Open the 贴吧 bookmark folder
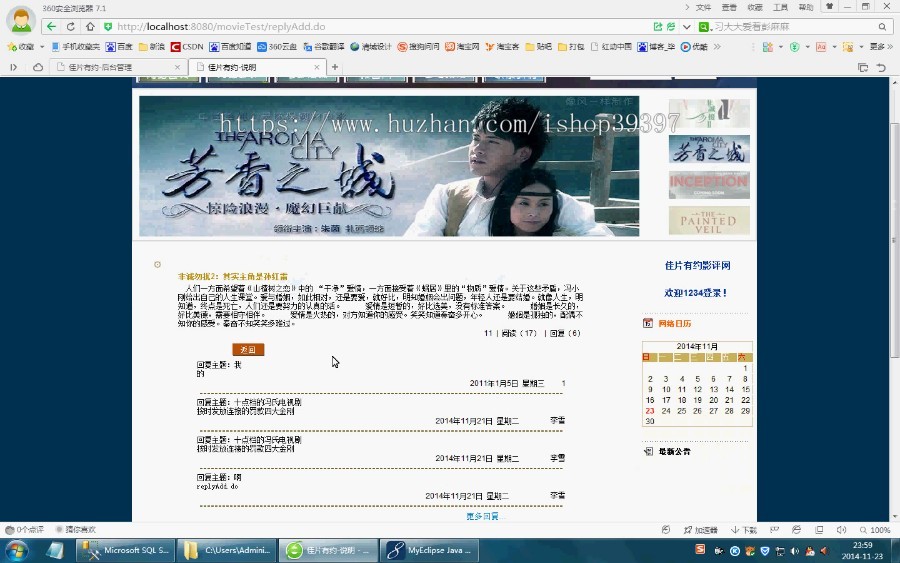This screenshot has width=900, height=563. 538,46
